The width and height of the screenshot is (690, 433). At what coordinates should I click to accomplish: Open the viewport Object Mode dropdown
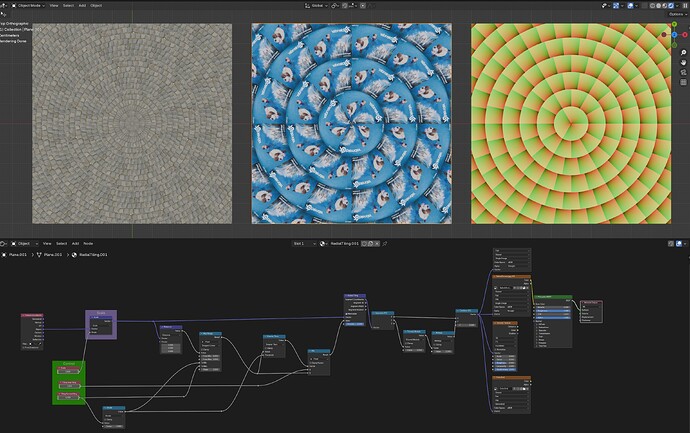click(27, 6)
